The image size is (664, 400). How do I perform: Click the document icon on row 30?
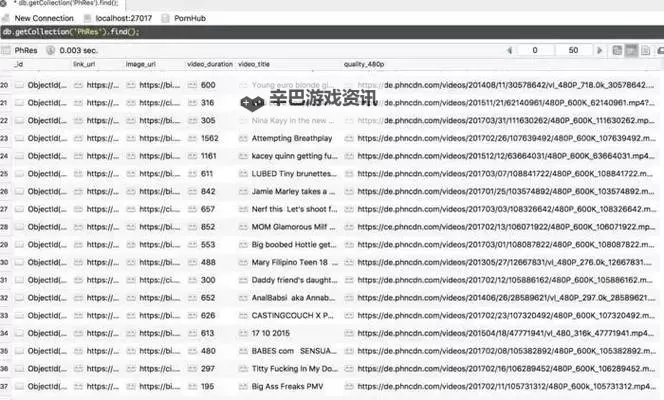pyautogui.click(x=19, y=262)
